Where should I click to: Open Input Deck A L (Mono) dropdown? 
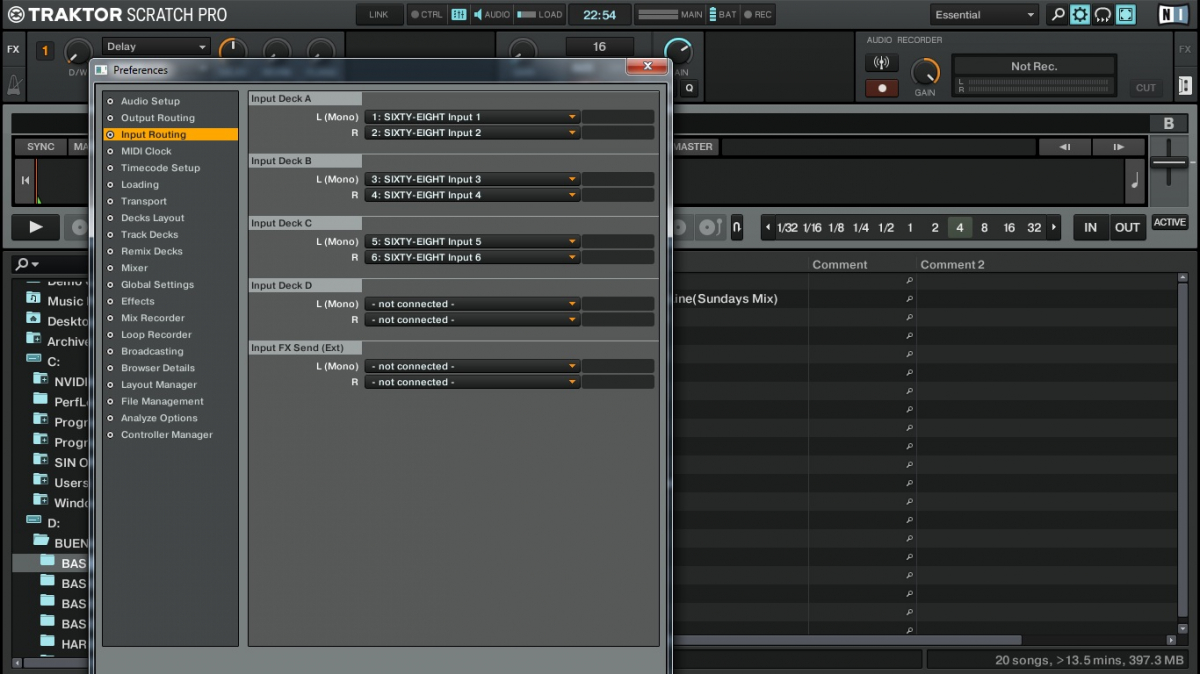[x=472, y=117]
